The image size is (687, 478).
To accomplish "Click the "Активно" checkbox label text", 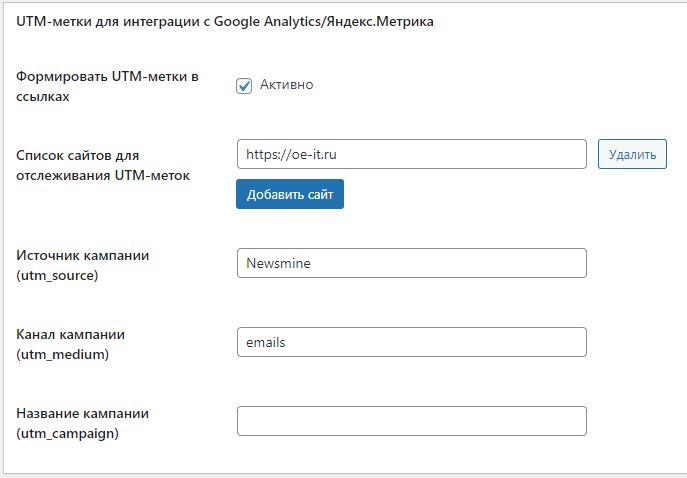I will tap(286, 85).
